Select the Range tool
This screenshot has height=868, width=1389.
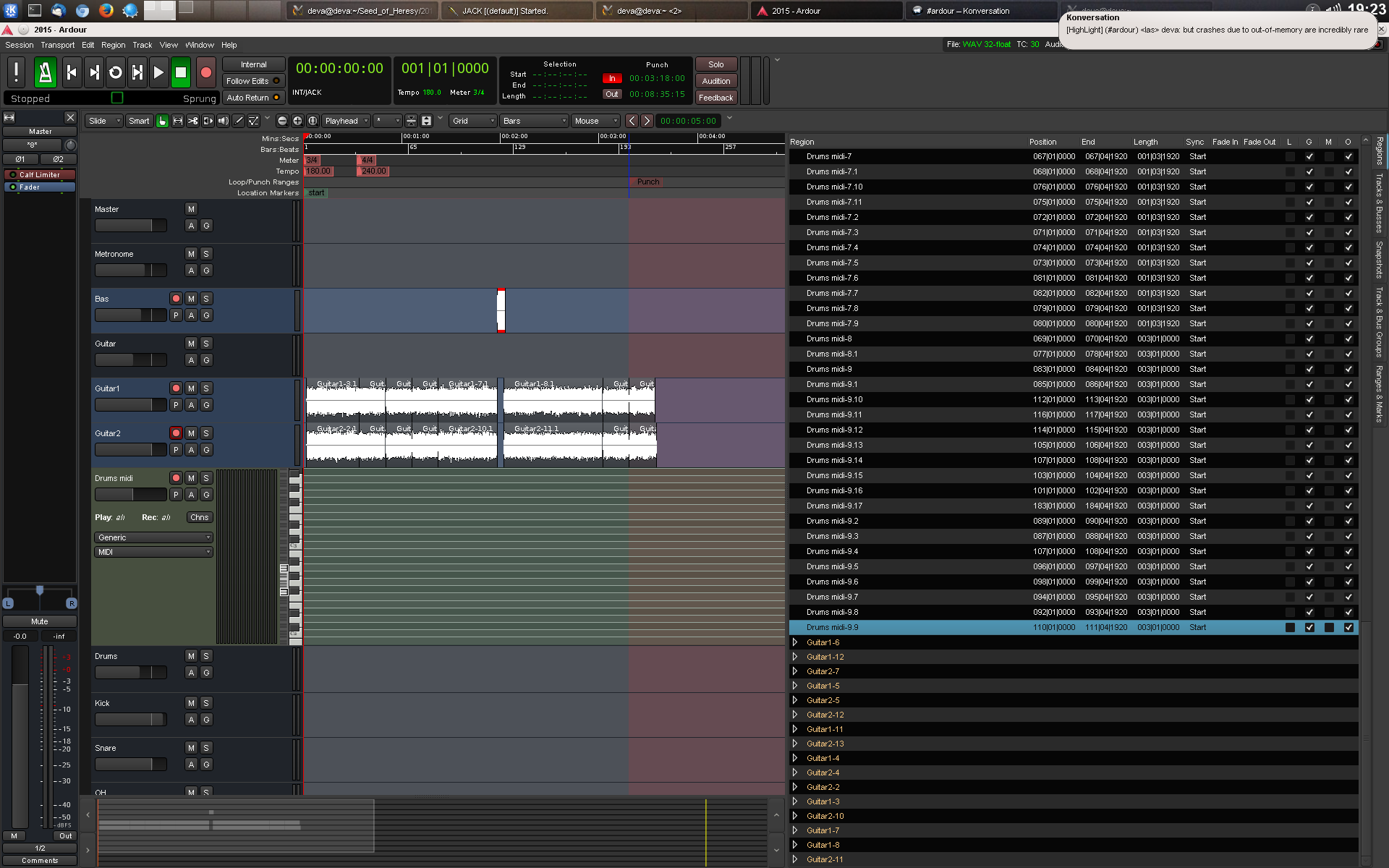click(177, 121)
